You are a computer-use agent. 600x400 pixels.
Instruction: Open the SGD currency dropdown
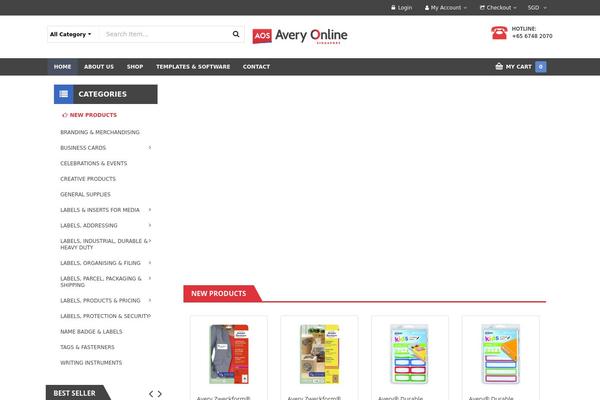point(537,8)
